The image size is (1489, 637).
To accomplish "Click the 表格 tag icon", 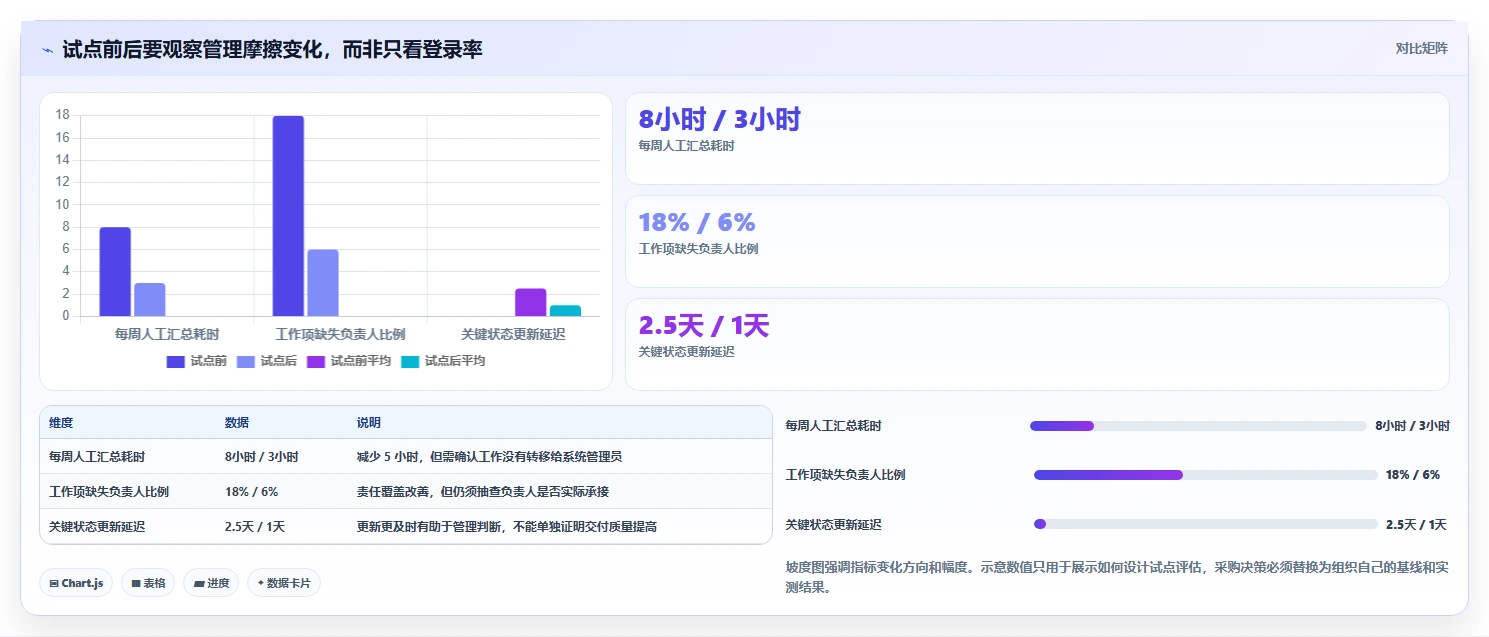I will 135,583.
